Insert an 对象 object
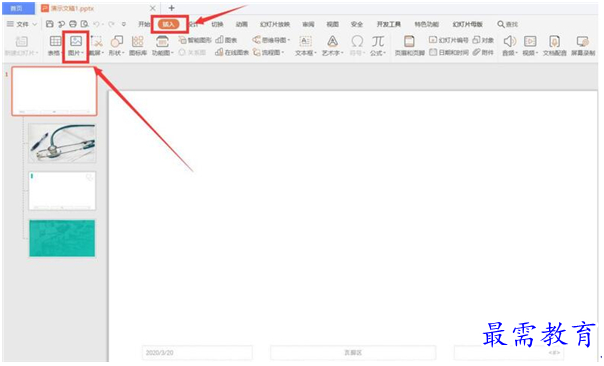The height and width of the screenshot is (366, 604). coord(483,40)
